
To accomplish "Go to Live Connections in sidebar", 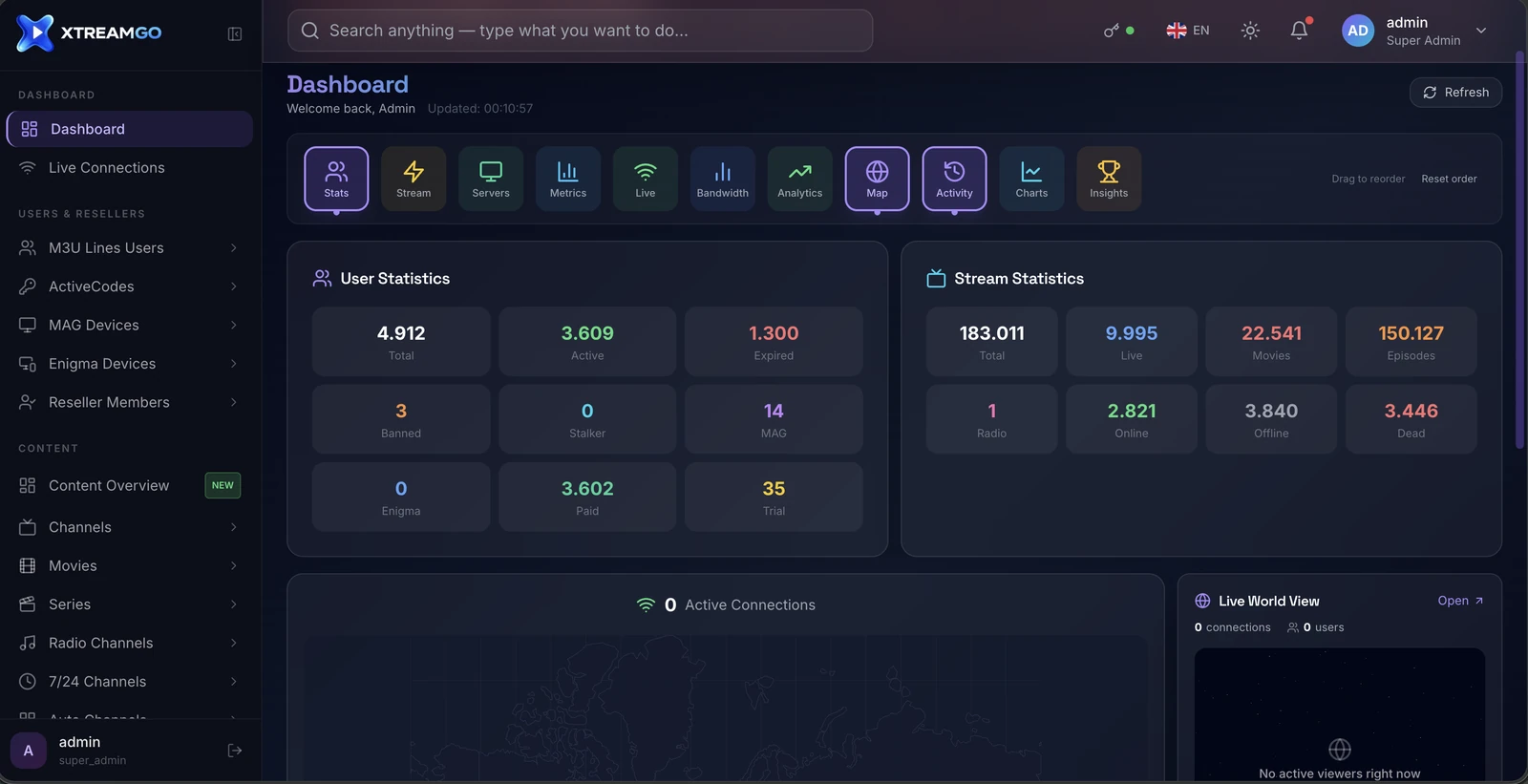I will click(130, 168).
